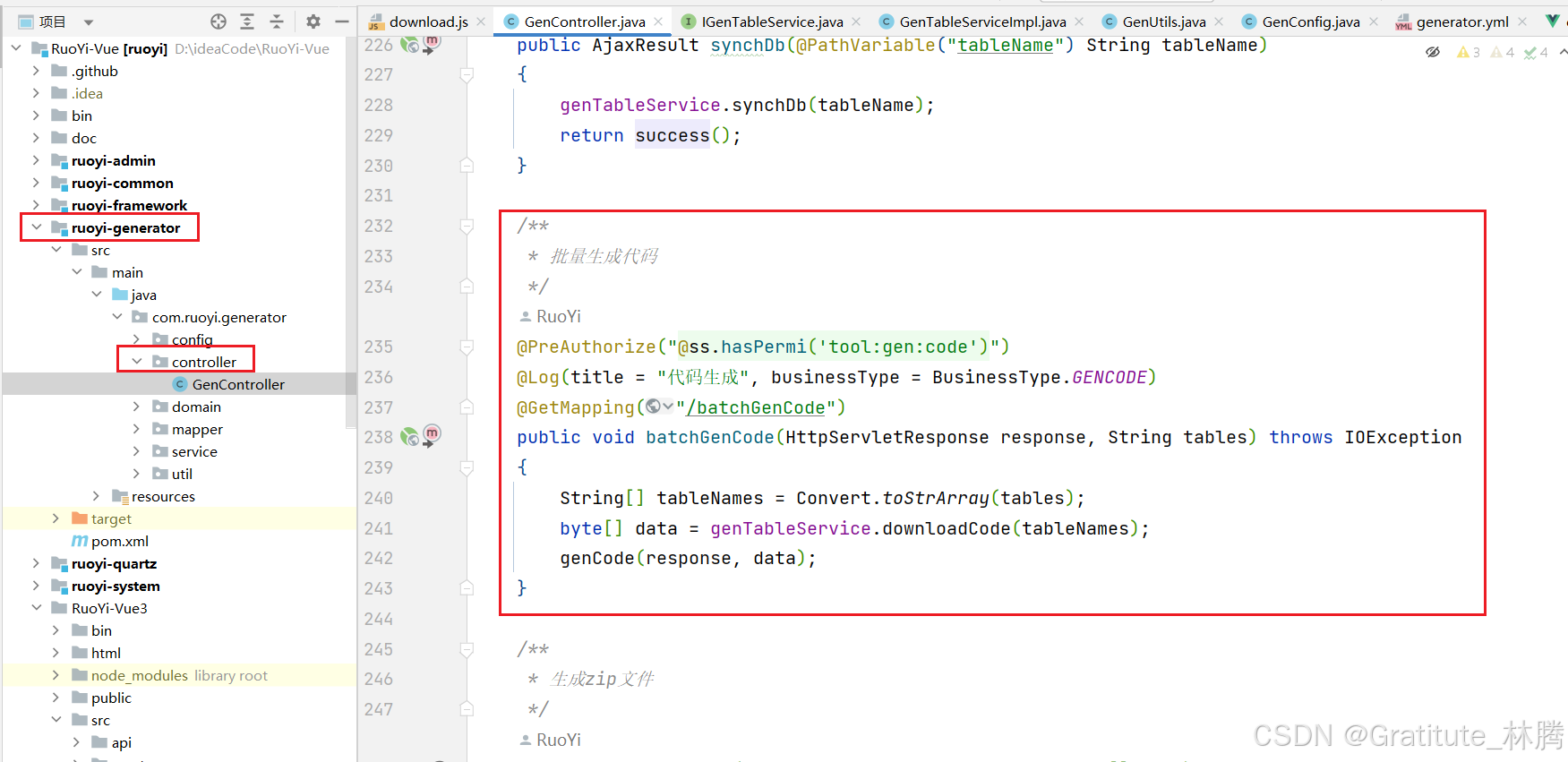The width and height of the screenshot is (1568, 762).
Task: Switch to the GenUtils.java tab
Action: click(x=1164, y=21)
